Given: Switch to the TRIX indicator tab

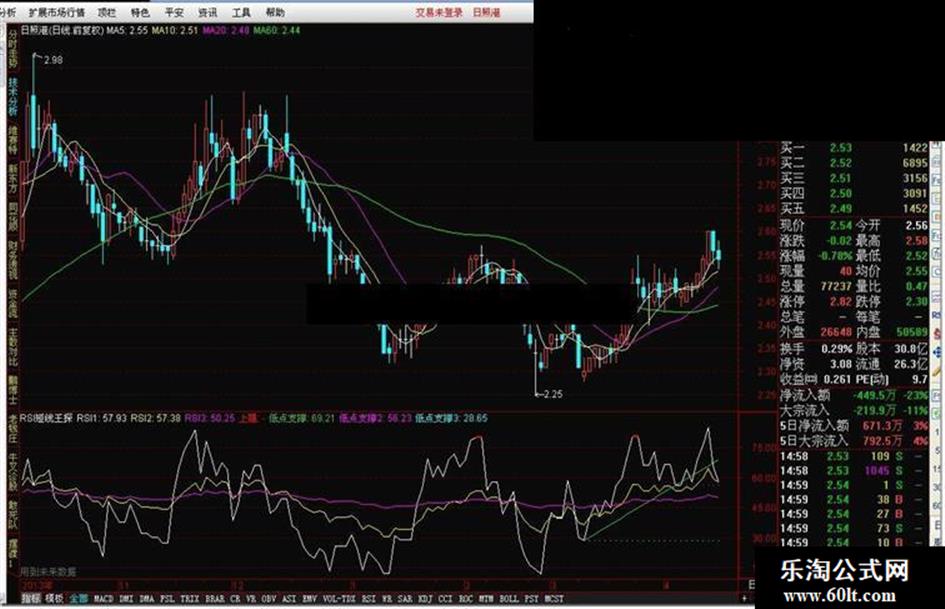Looking at the screenshot, I should point(190,599).
